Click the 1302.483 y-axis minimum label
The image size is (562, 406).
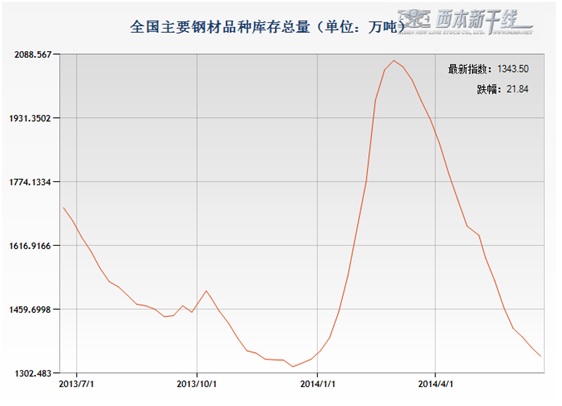(x=33, y=373)
